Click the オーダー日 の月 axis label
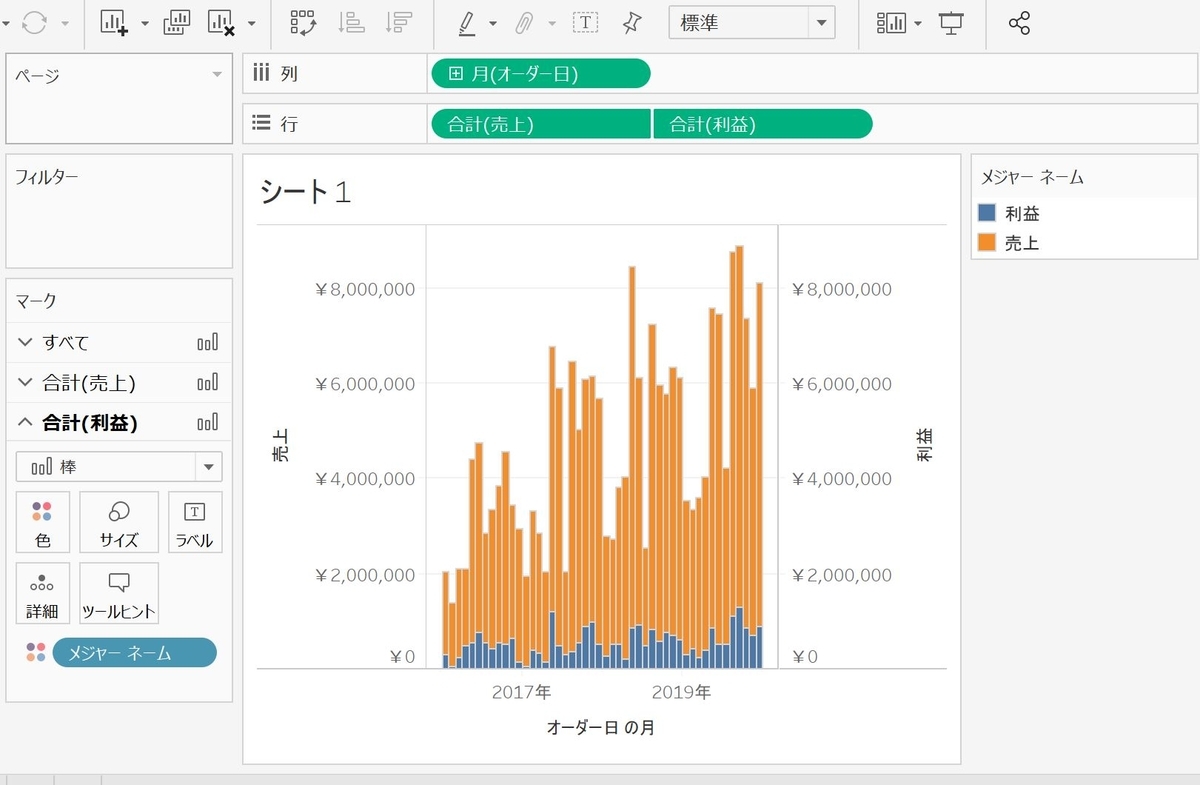The height and width of the screenshot is (785, 1200). click(601, 727)
